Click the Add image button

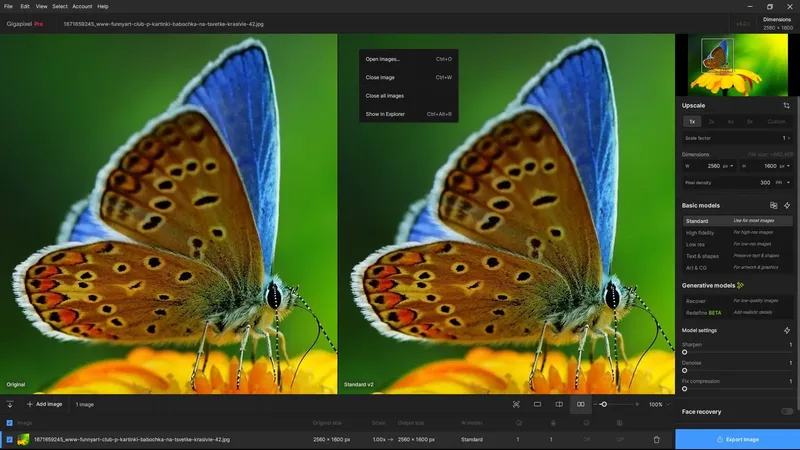44,404
